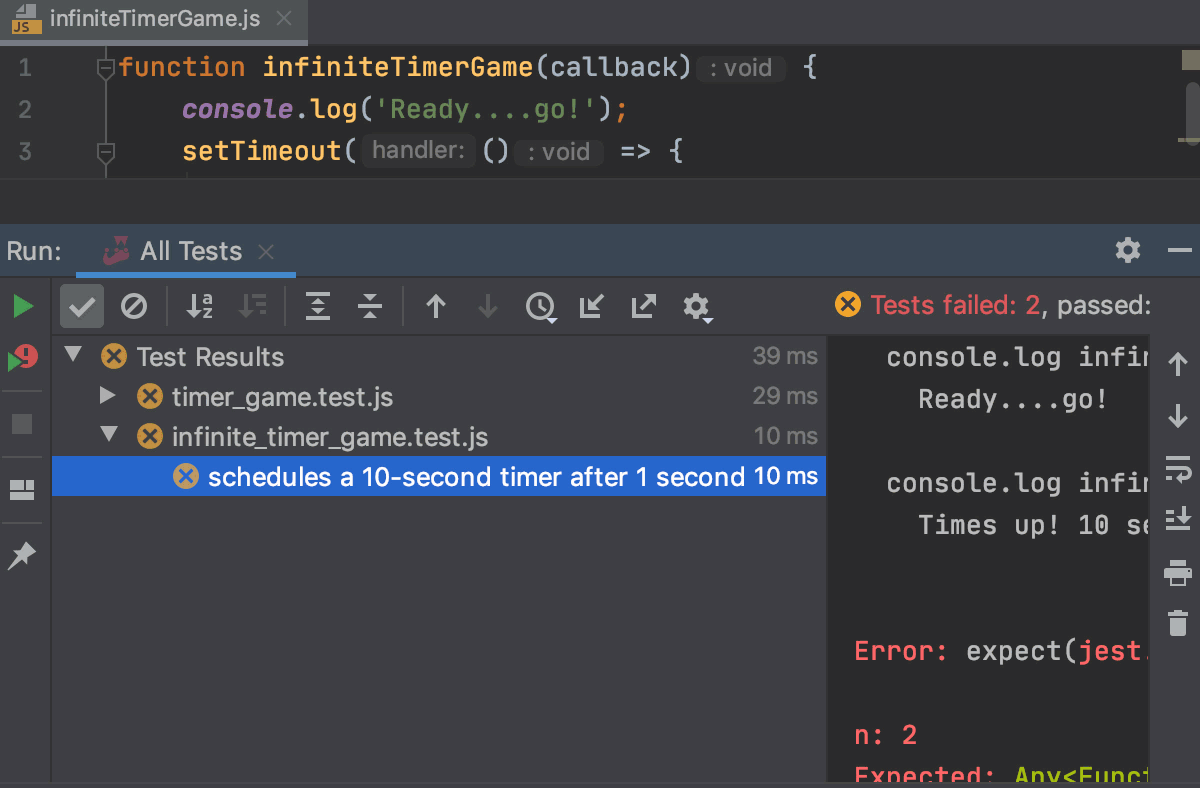Rerun all tests with the green run arrow
Screen dimensions: 1200x788
(x=22, y=306)
